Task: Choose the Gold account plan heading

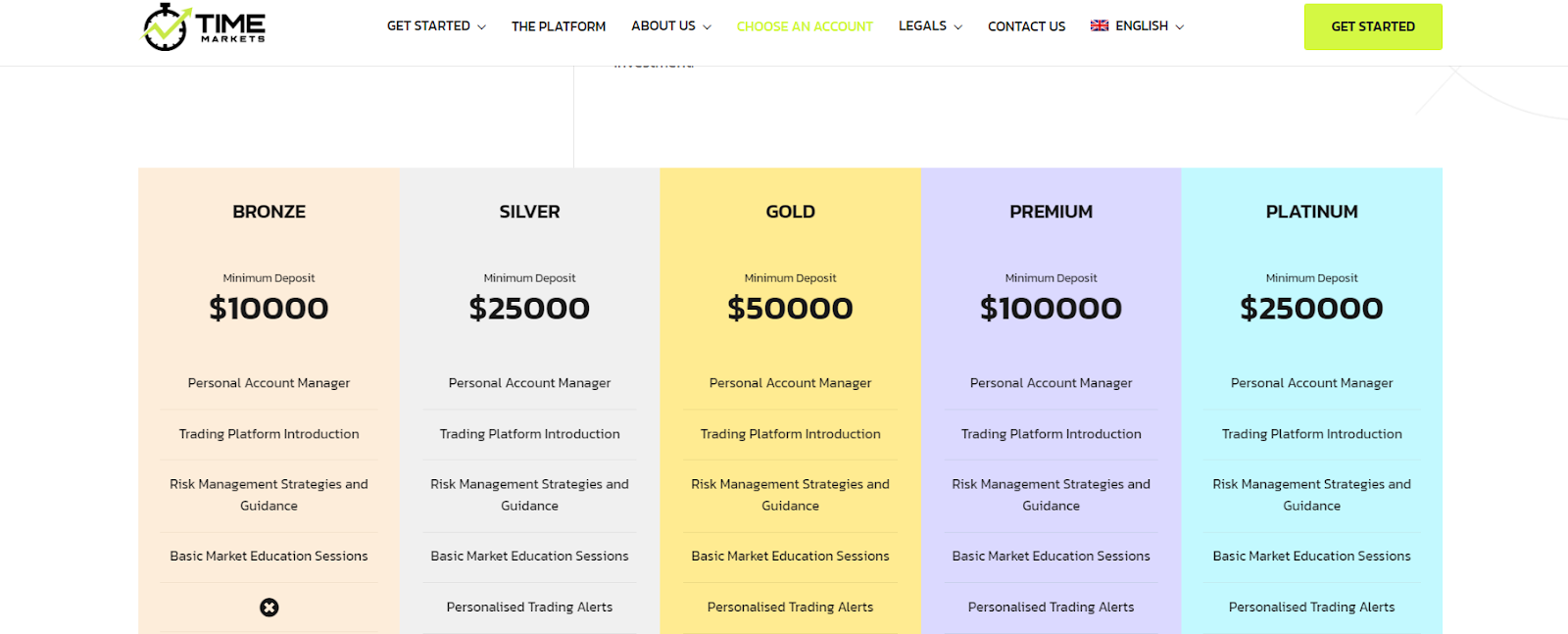Action: click(791, 212)
